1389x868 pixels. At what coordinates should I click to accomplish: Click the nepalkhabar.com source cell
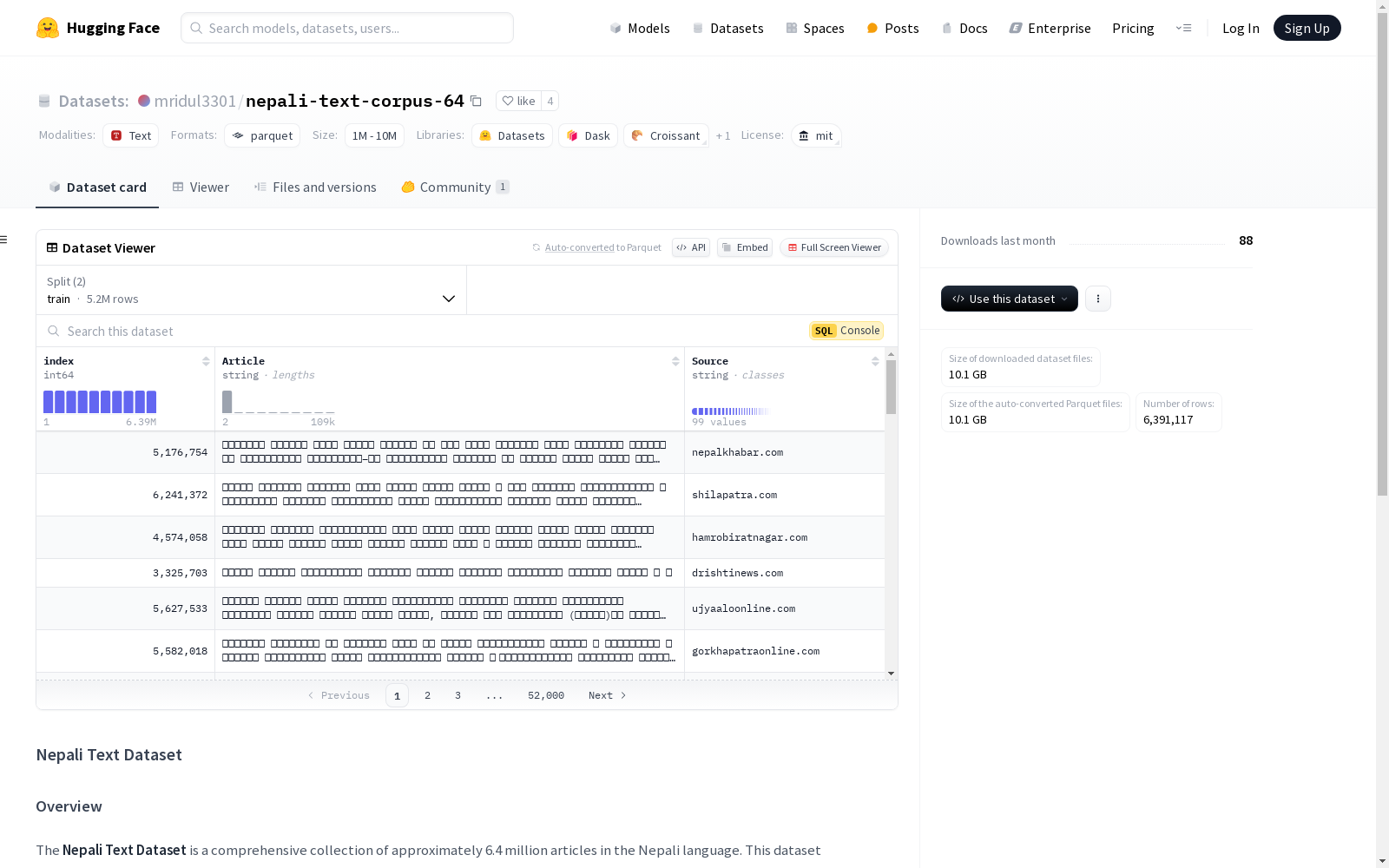pos(785,452)
